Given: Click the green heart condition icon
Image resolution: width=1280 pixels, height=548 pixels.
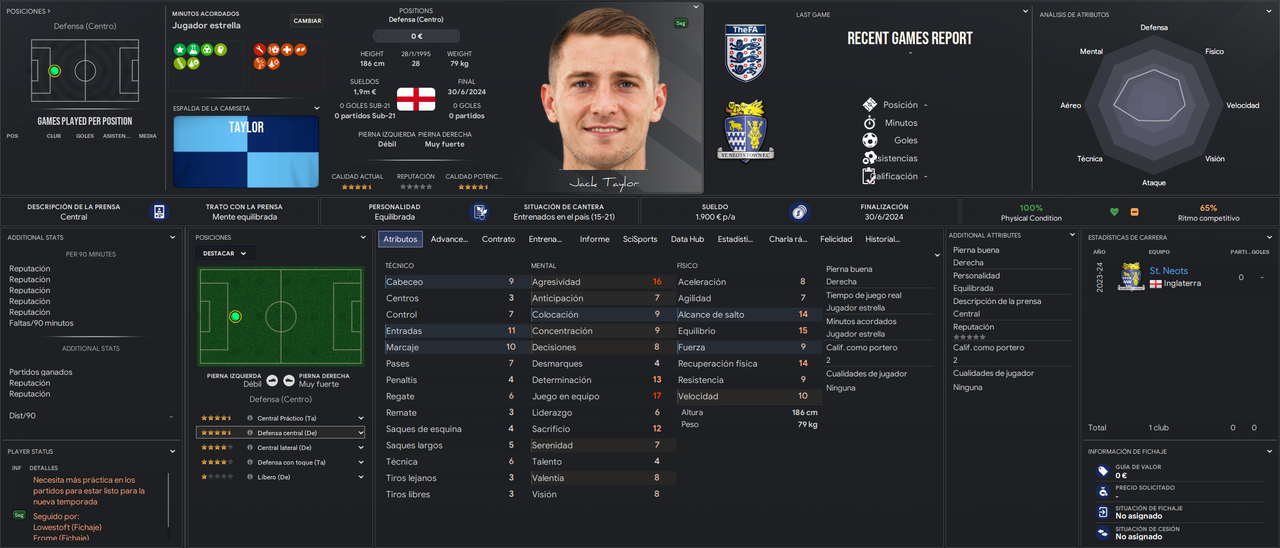Looking at the screenshot, I should pyautogui.click(x=1115, y=212).
